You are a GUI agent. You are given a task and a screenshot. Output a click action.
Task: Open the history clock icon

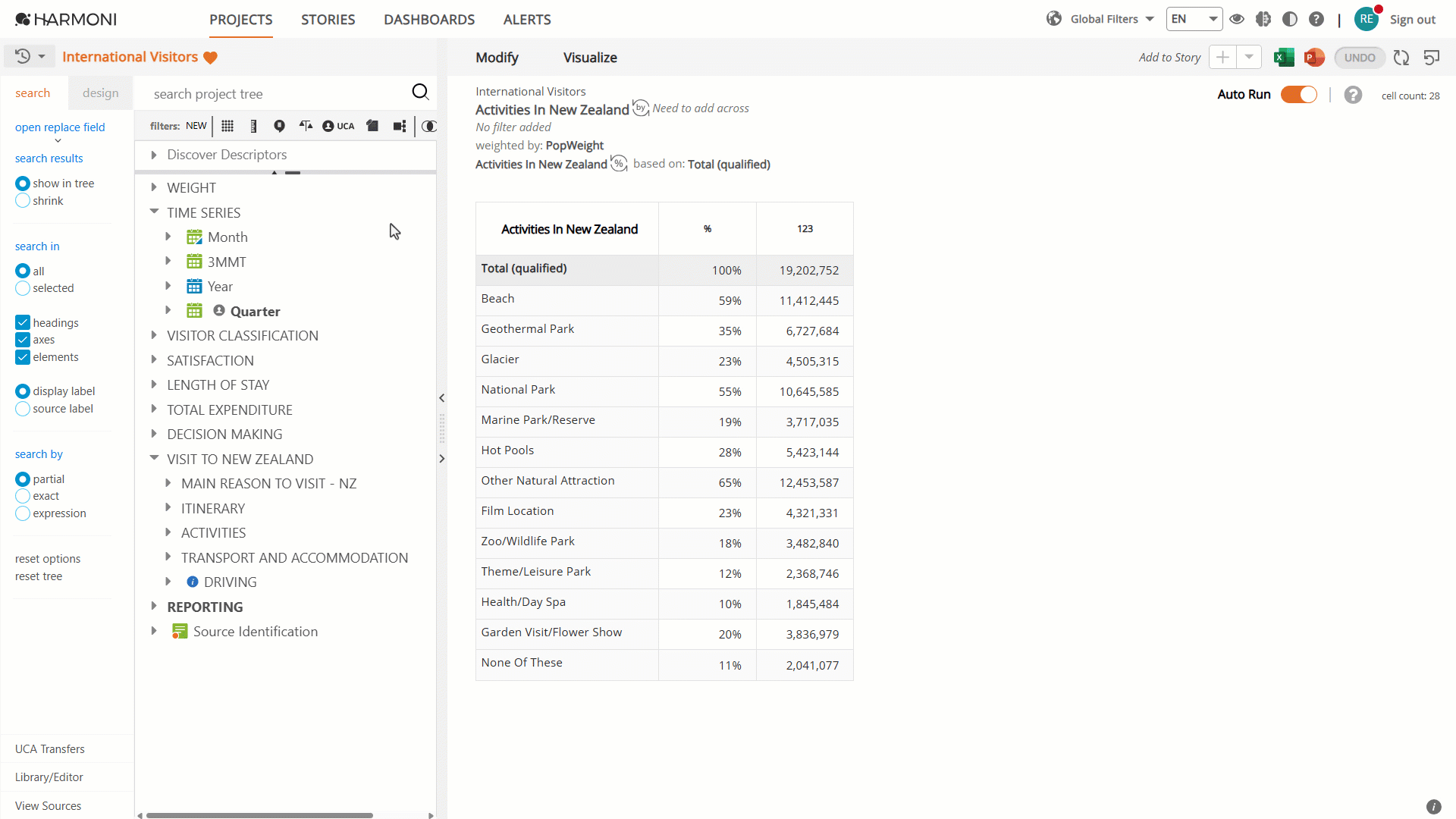(23, 57)
